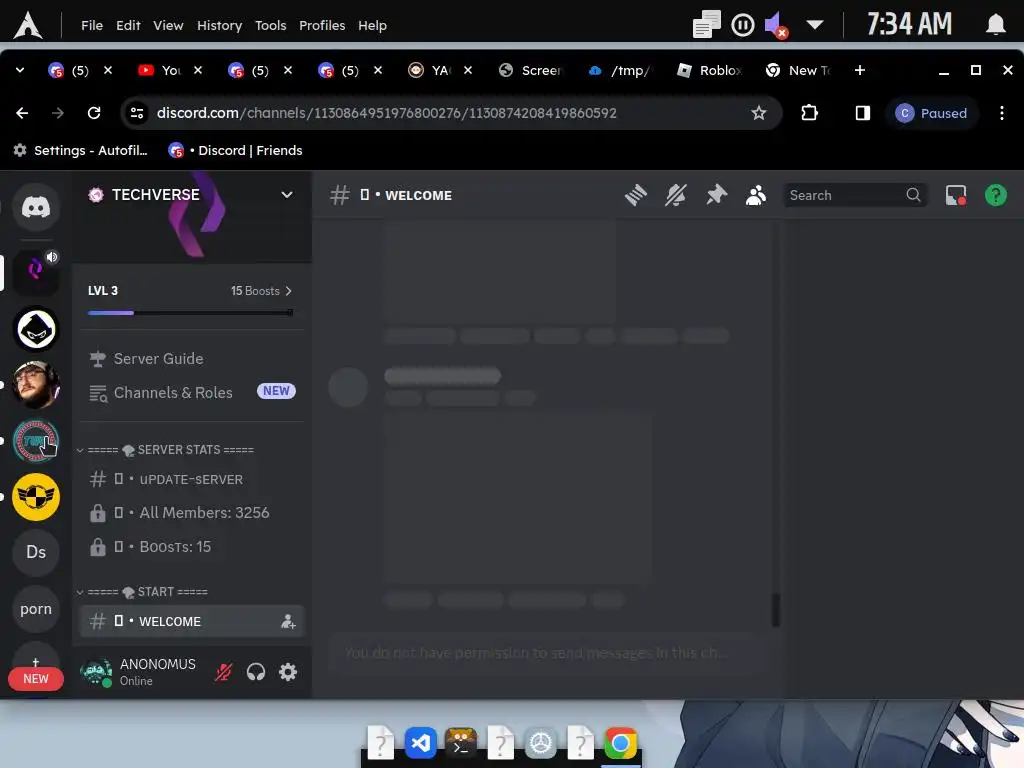Toggle channel notification settings bell
The image size is (1024, 768).
tap(676, 195)
